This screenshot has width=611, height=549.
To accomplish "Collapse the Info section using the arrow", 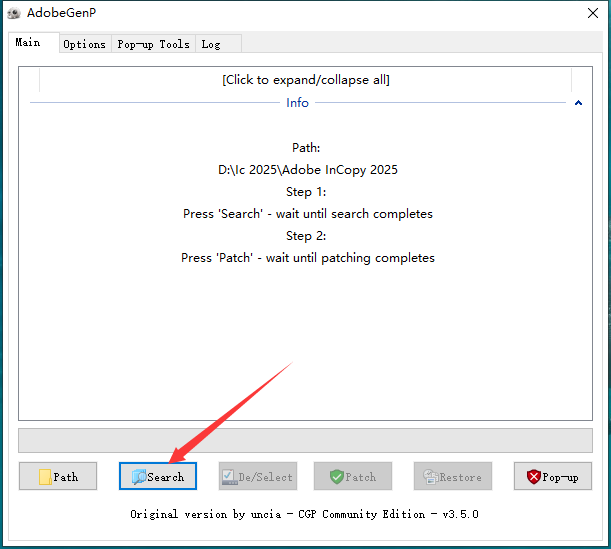I will click(x=578, y=103).
